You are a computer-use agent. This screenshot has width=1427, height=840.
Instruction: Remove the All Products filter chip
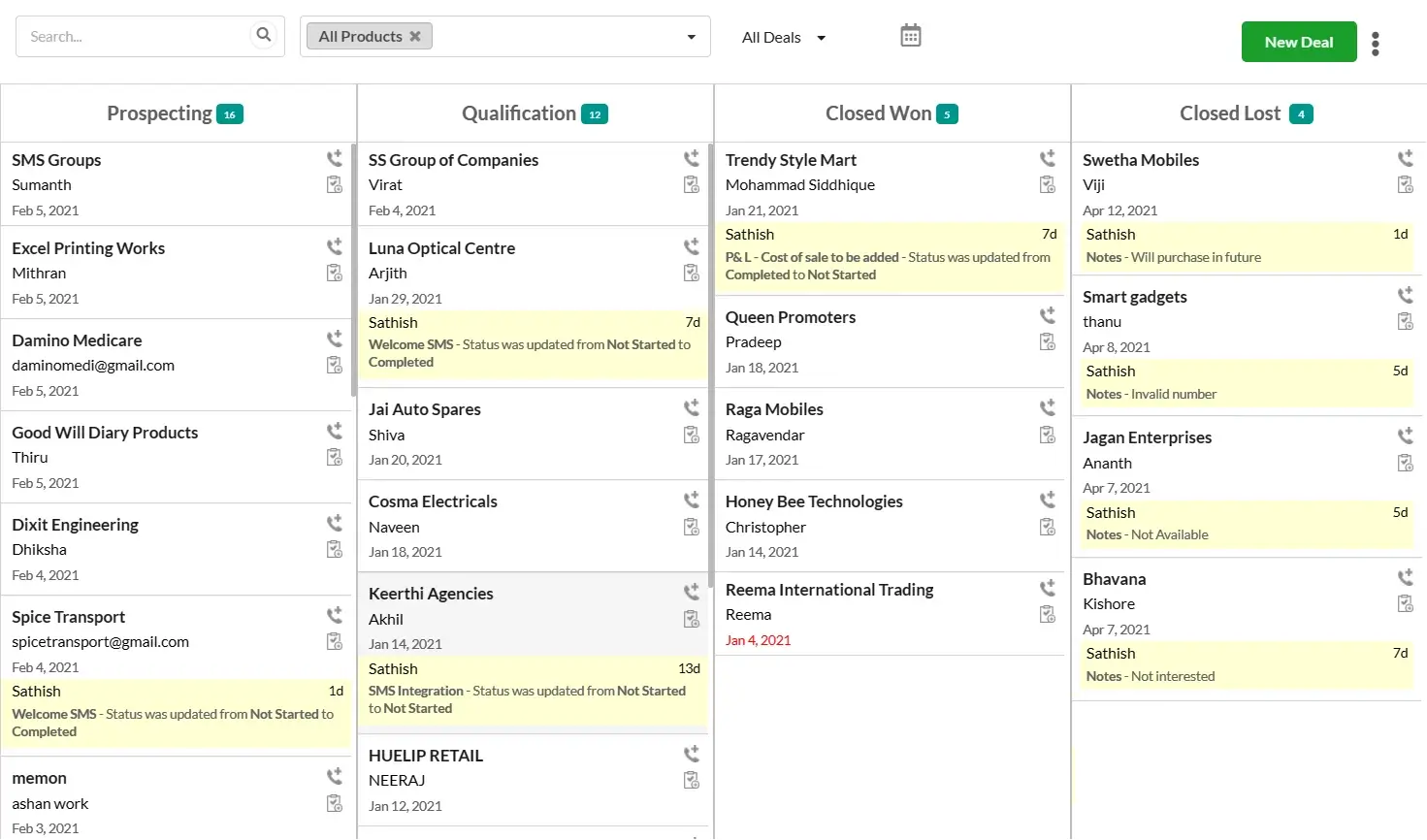tap(416, 35)
